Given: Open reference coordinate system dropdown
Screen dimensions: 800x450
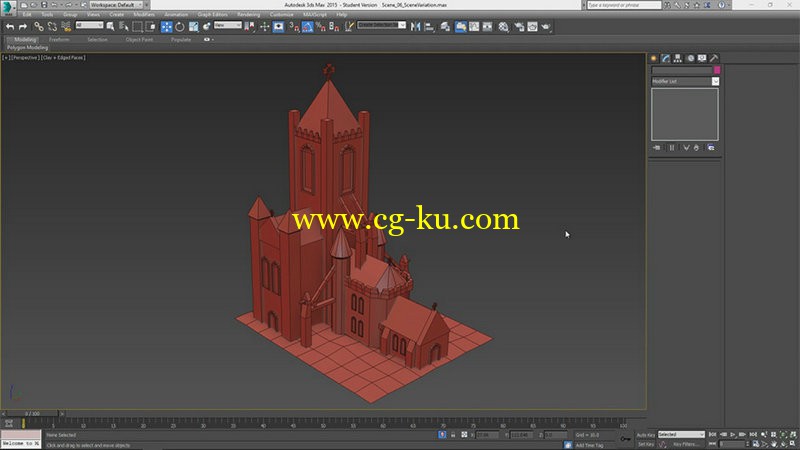Looking at the screenshot, I should click(228, 25).
